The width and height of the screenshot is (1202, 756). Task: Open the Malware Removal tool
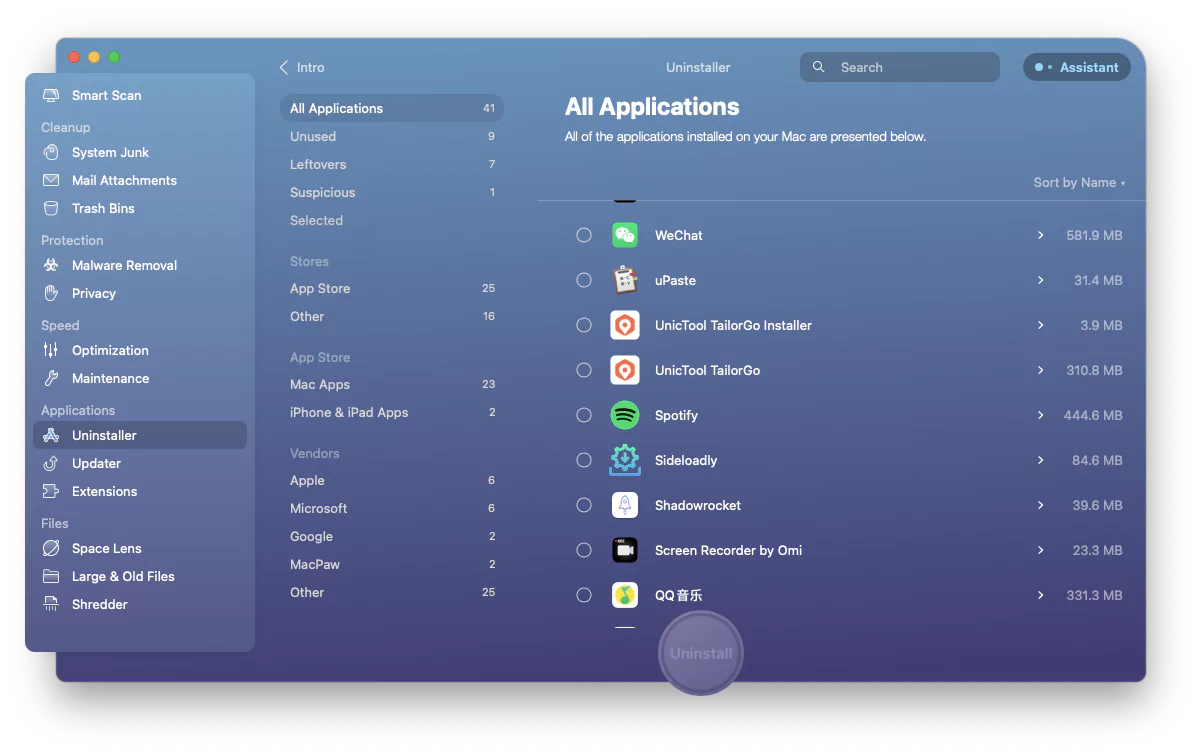[122, 265]
